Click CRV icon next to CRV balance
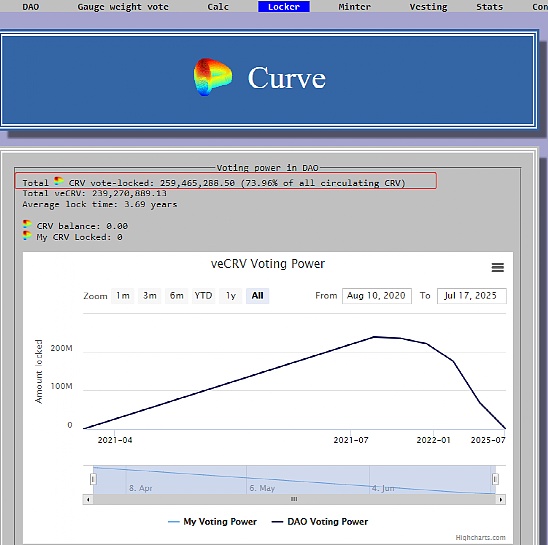The width and height of the screenshot is (548, 545). pos(27,224)
